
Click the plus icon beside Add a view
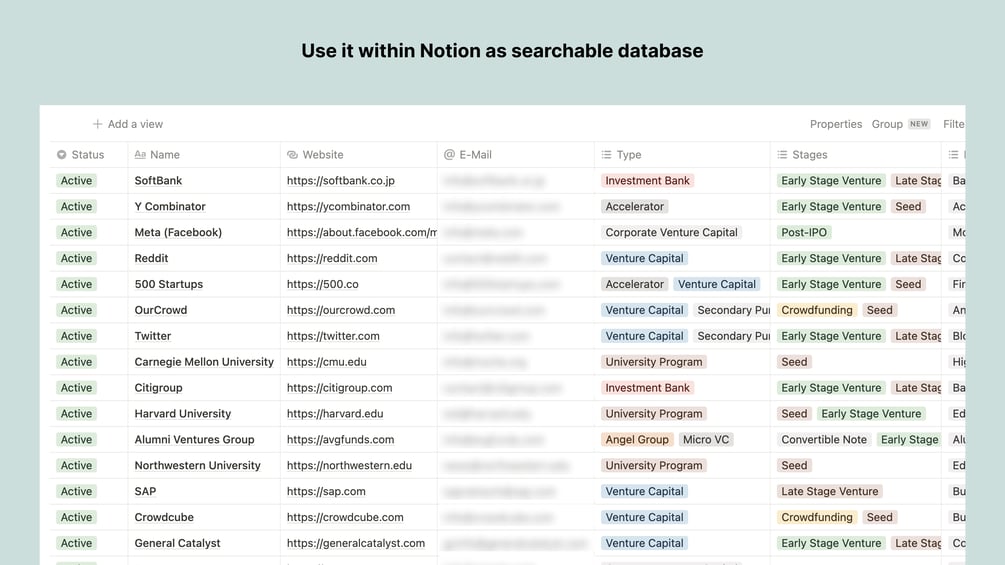(97, 124)
